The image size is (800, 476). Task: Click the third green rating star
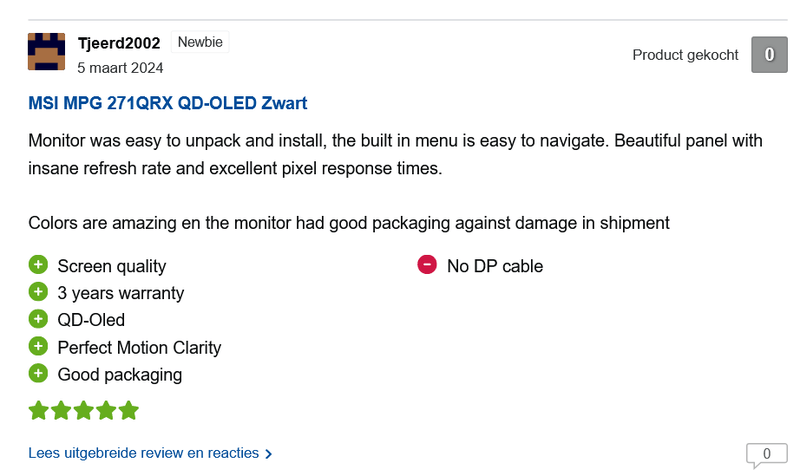point(83,410)
